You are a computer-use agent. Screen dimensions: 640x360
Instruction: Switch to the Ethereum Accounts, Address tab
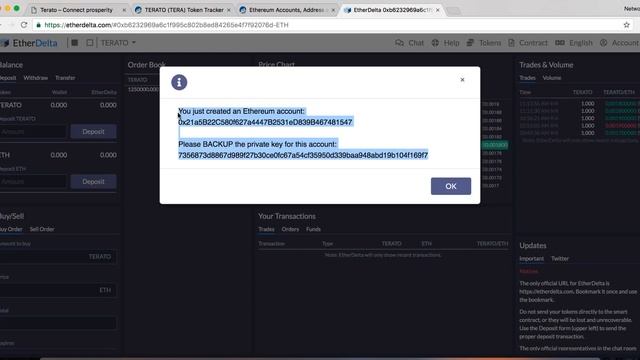[x=287, y=10]
